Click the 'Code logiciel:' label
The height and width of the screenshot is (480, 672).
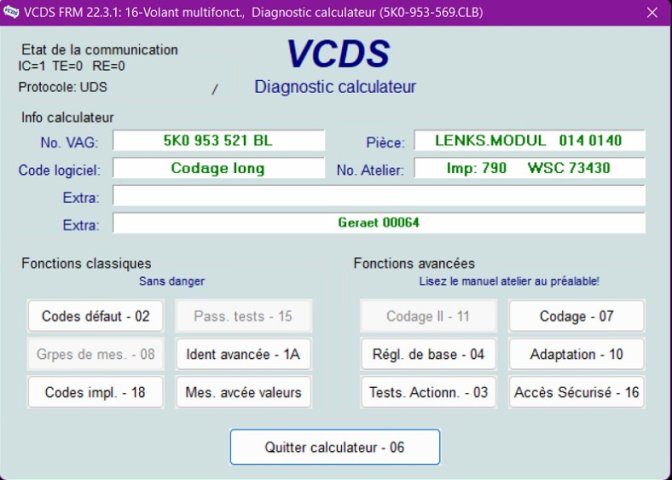pyautogui.click(x=59, y=170)
